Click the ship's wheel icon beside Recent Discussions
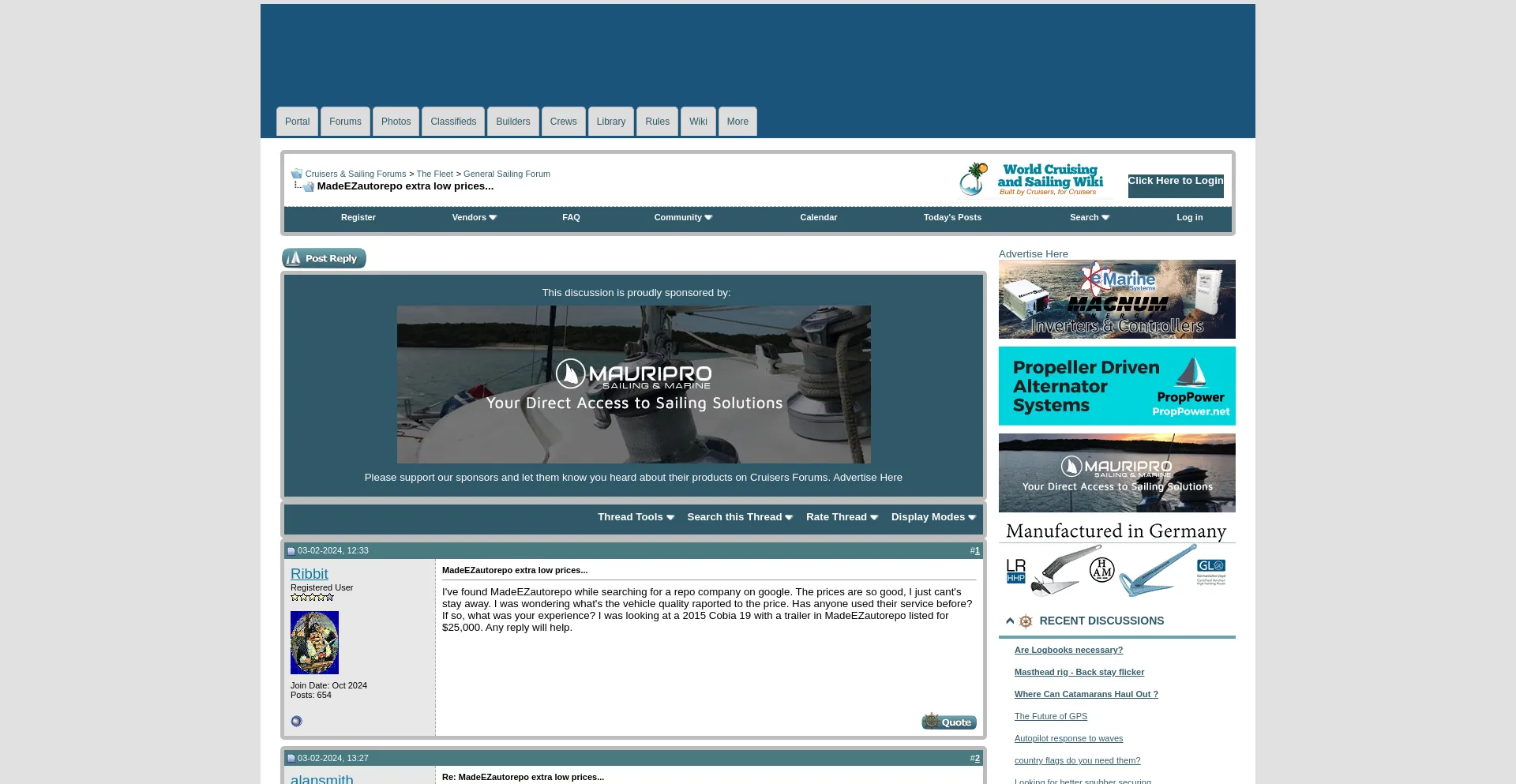The height and width of the screenshot is (784, 1516). (x=1025, y=621)
